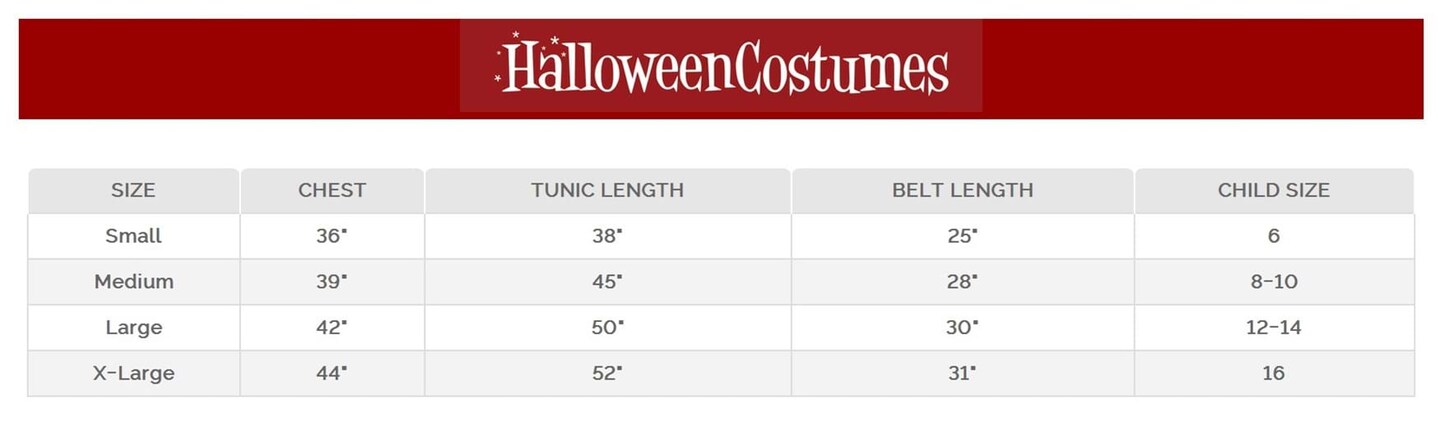Select the 50" tunic length cell
The height and width of the screenshot is (424, 1440).
click(606, 328)
